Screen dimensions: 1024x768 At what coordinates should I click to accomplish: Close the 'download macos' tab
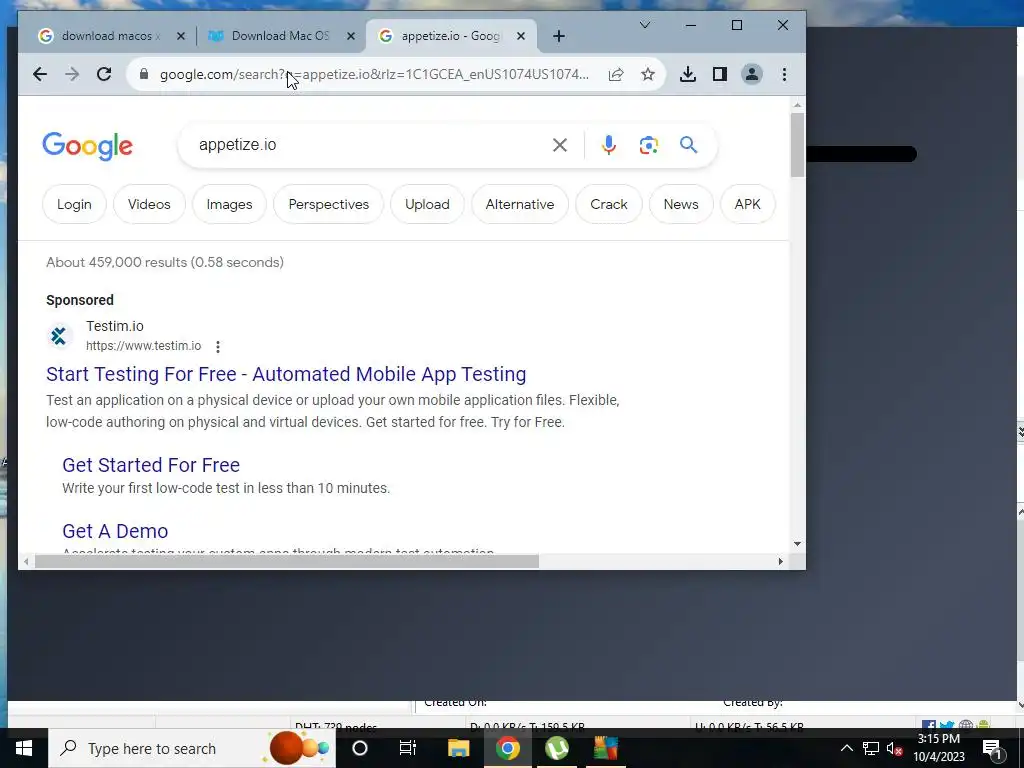tap(181, 36)
